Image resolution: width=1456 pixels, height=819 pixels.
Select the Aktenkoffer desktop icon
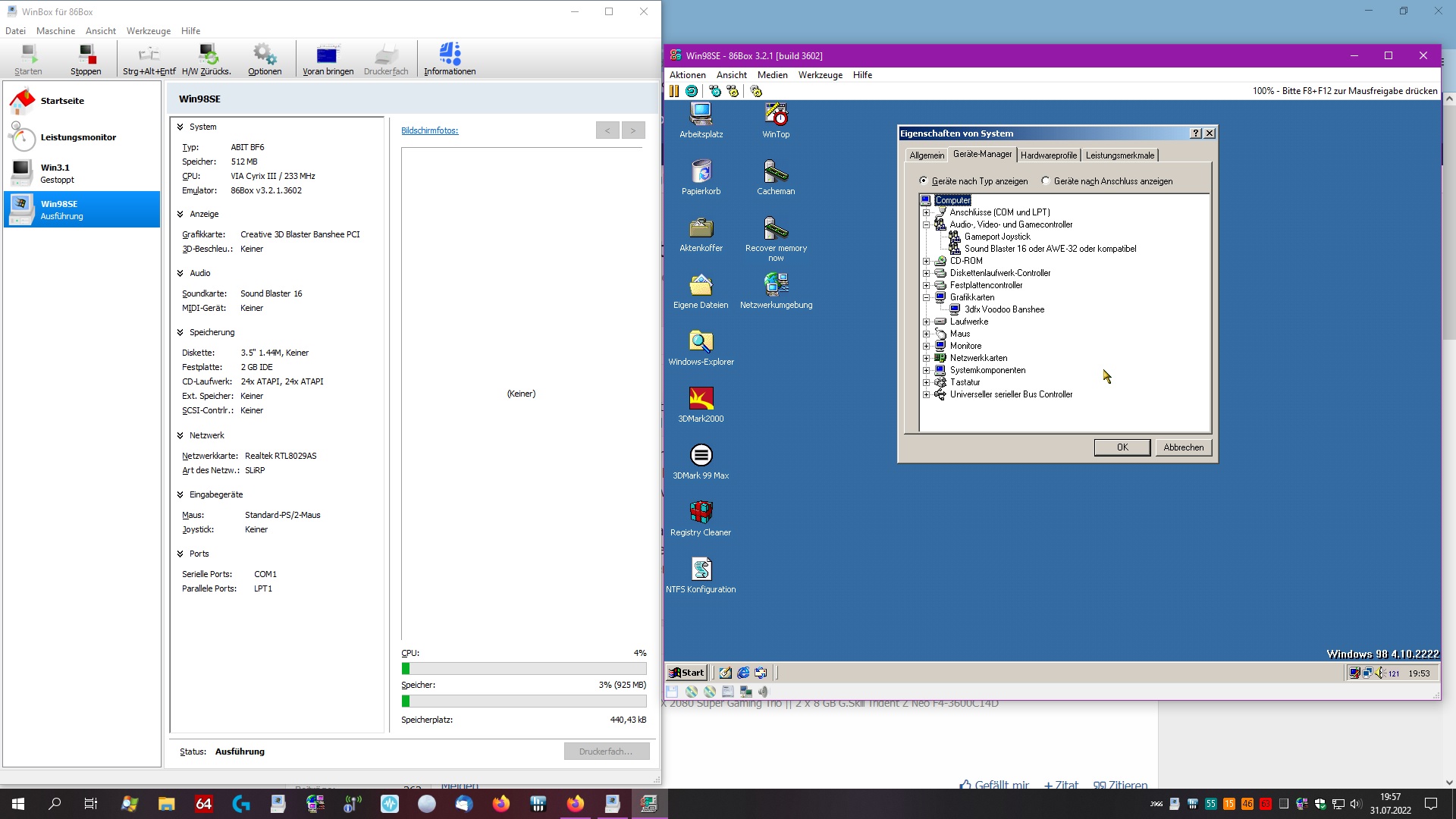point(701,234)
